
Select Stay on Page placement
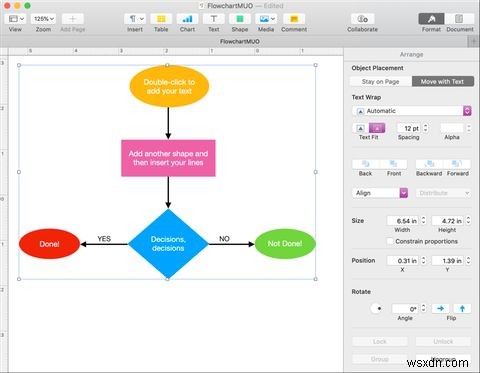pyautogui.click(x=381, y=81)
